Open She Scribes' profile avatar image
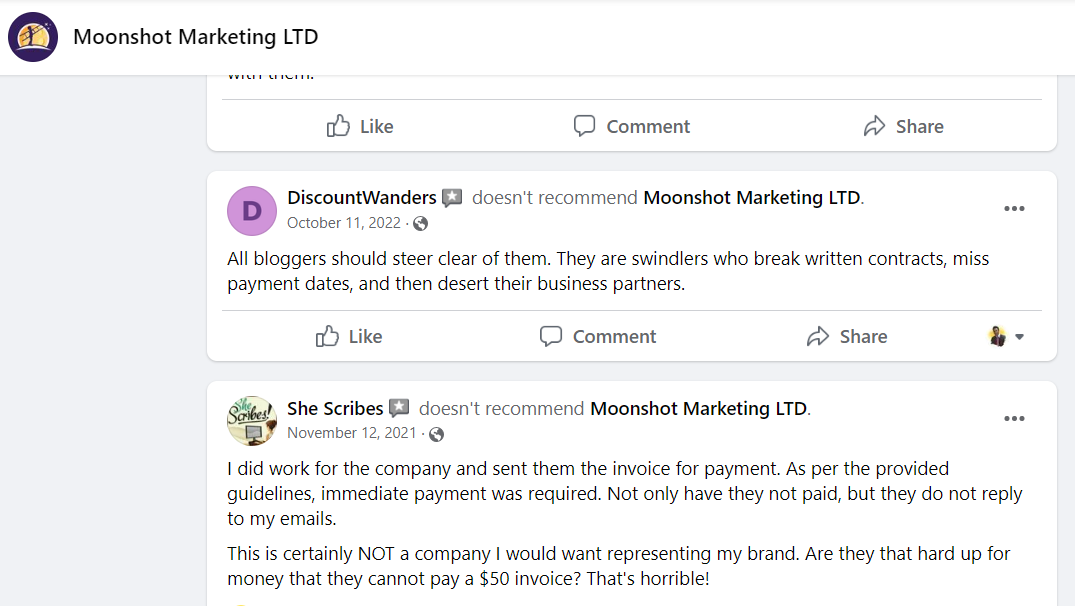 pos(251,421)
